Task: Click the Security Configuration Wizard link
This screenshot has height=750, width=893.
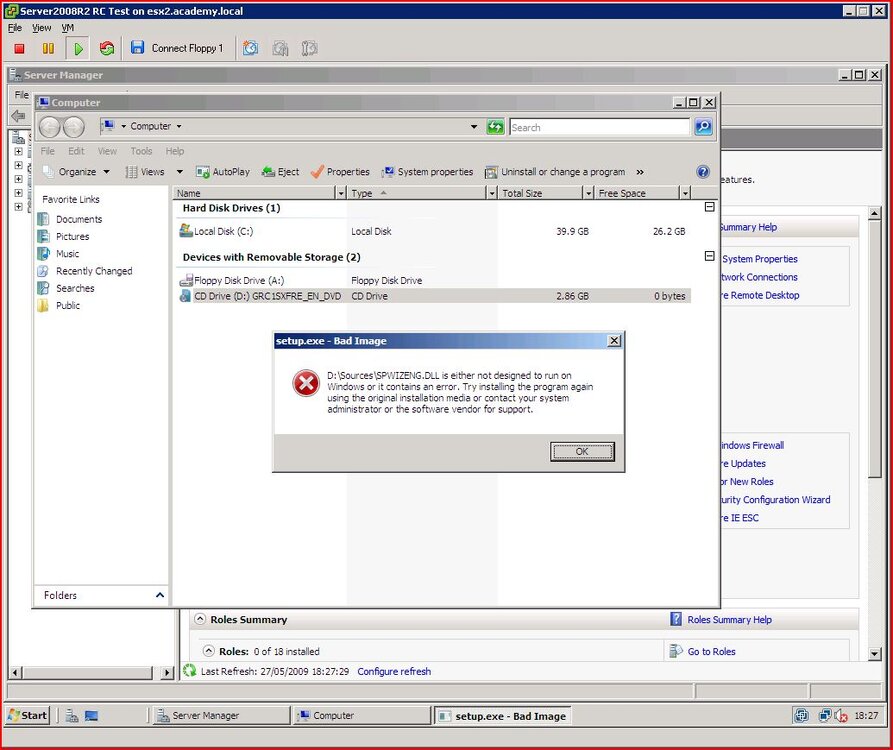Action: click(775, 500)
